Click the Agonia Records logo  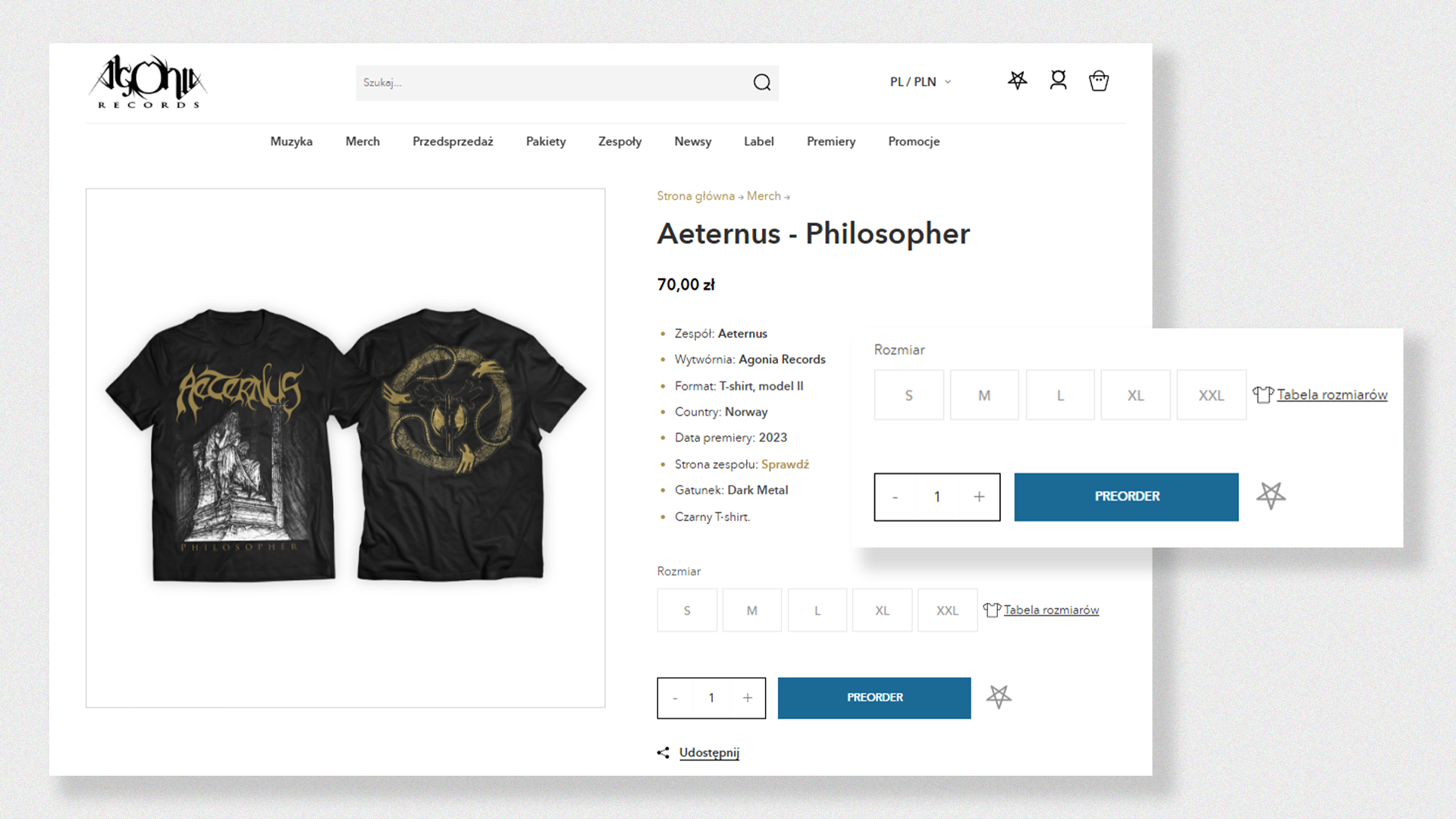click(148, 82)
